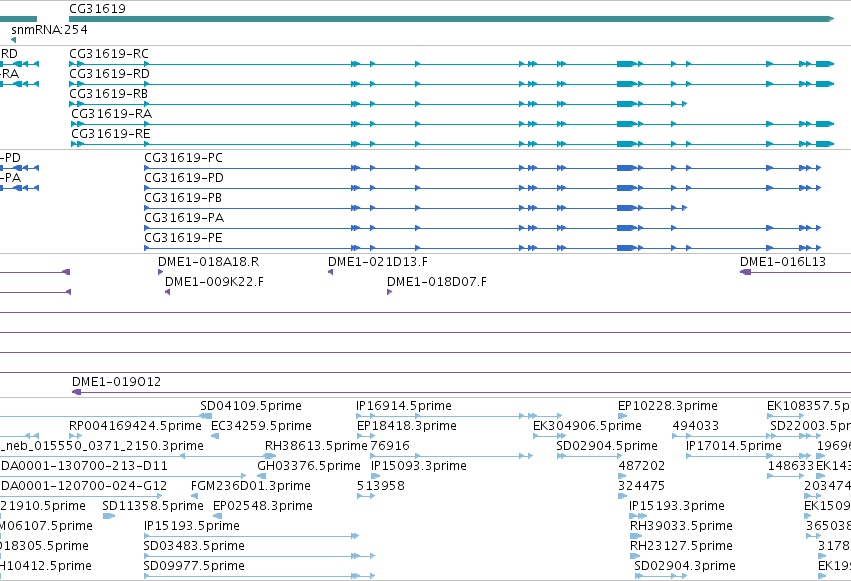Viewport: 851px width, 581px height.
Task: Click the 513958 EST label
Action: [380, 486]
